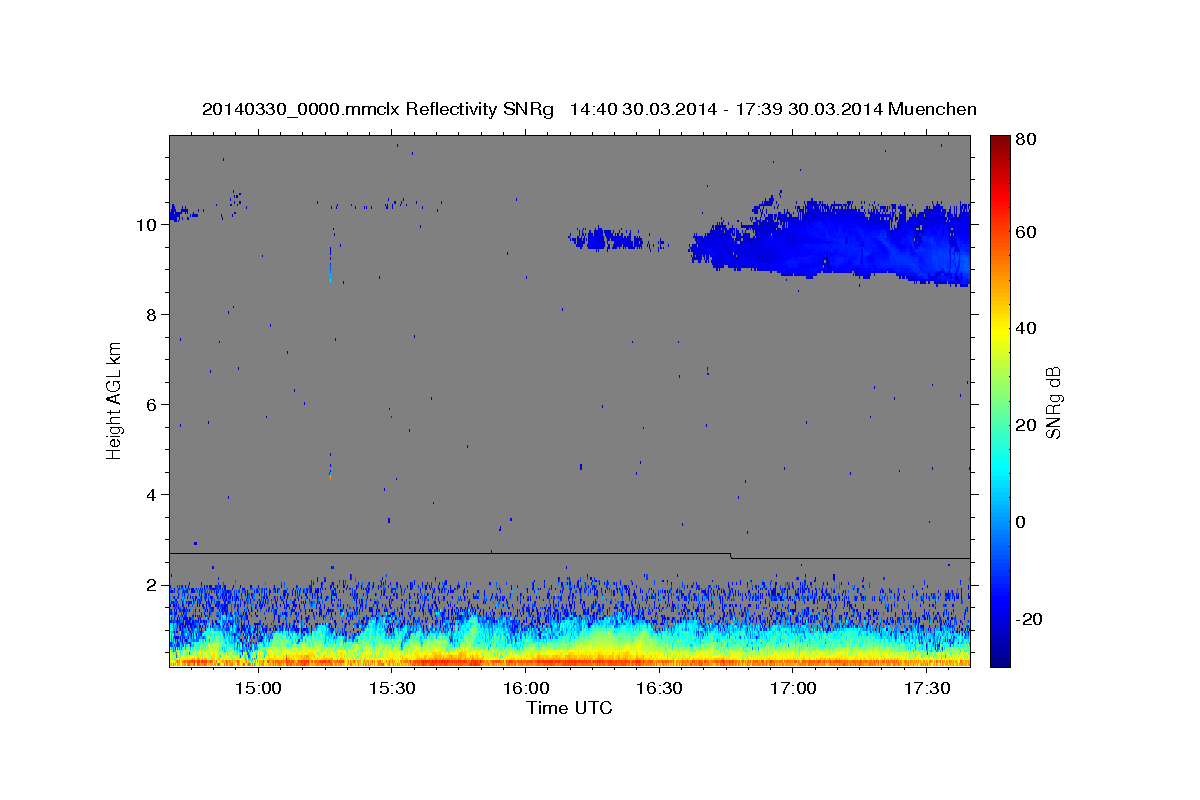Click the 'Muenchen' location label in the title
The width and height of the screenshot is (1200, 800).
[934, 109]
